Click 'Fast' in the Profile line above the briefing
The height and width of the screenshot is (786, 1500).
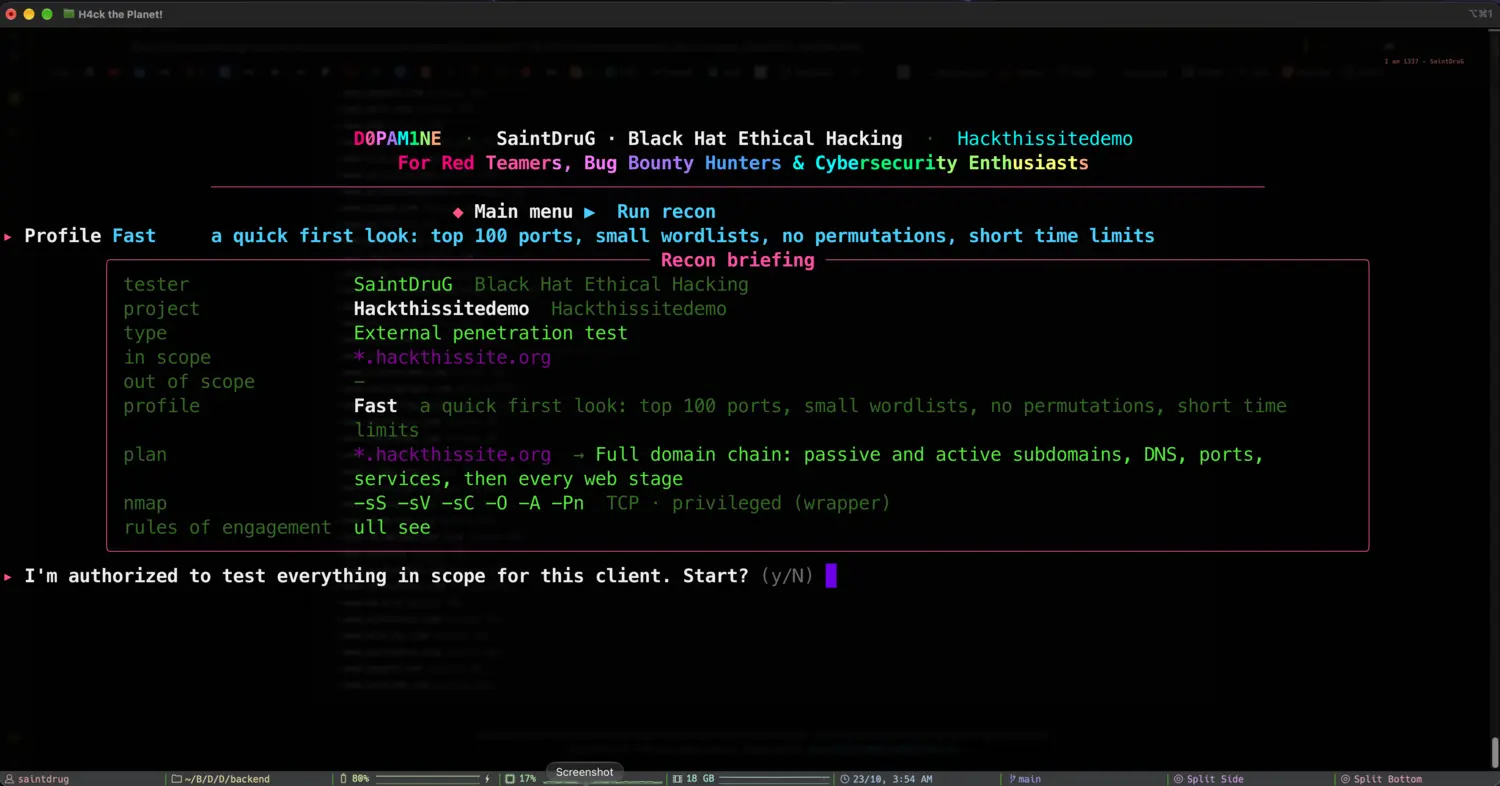[x=134, y=236]
